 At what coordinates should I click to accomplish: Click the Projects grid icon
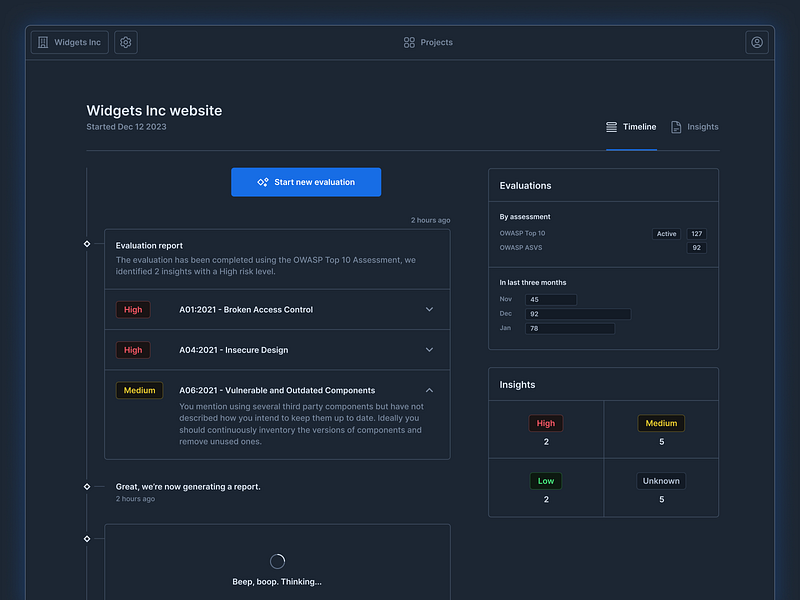pyautogui.click(x=409, y=42)
